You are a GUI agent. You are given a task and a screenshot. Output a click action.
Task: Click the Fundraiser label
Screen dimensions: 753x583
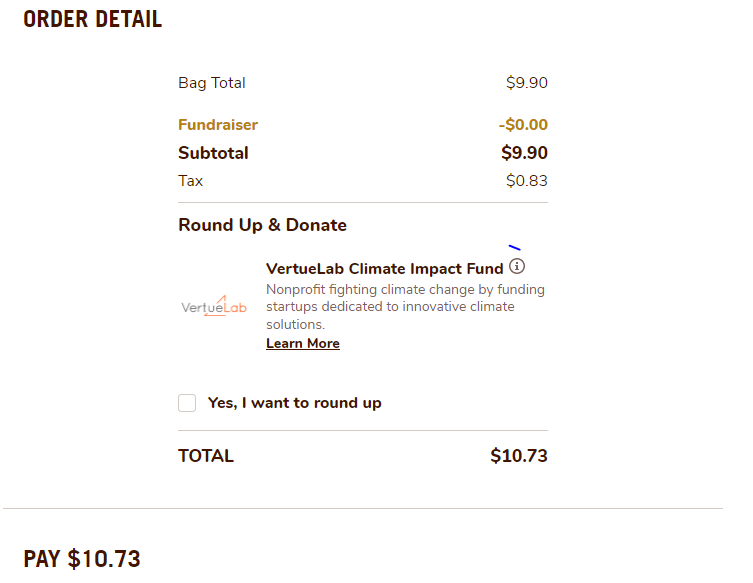click(x=217, y=125)
